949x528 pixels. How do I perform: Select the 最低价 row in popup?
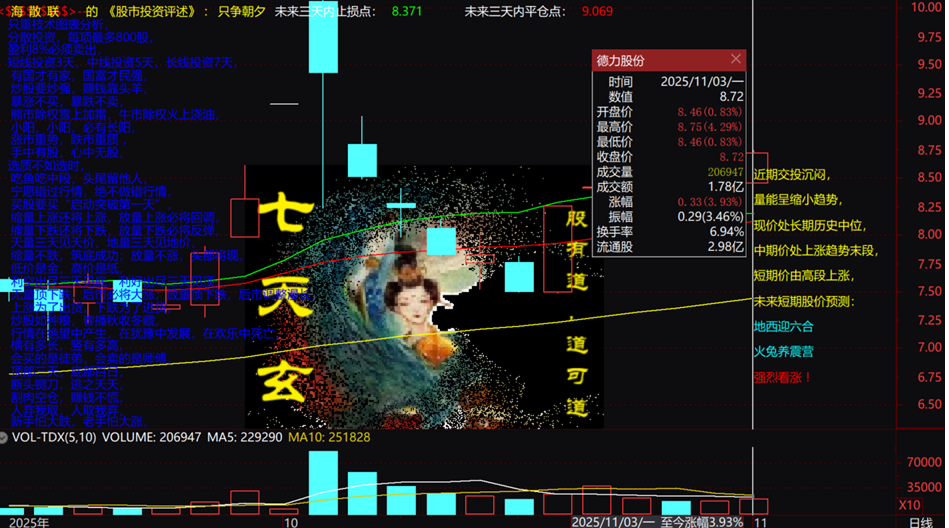tap(669, 142)
